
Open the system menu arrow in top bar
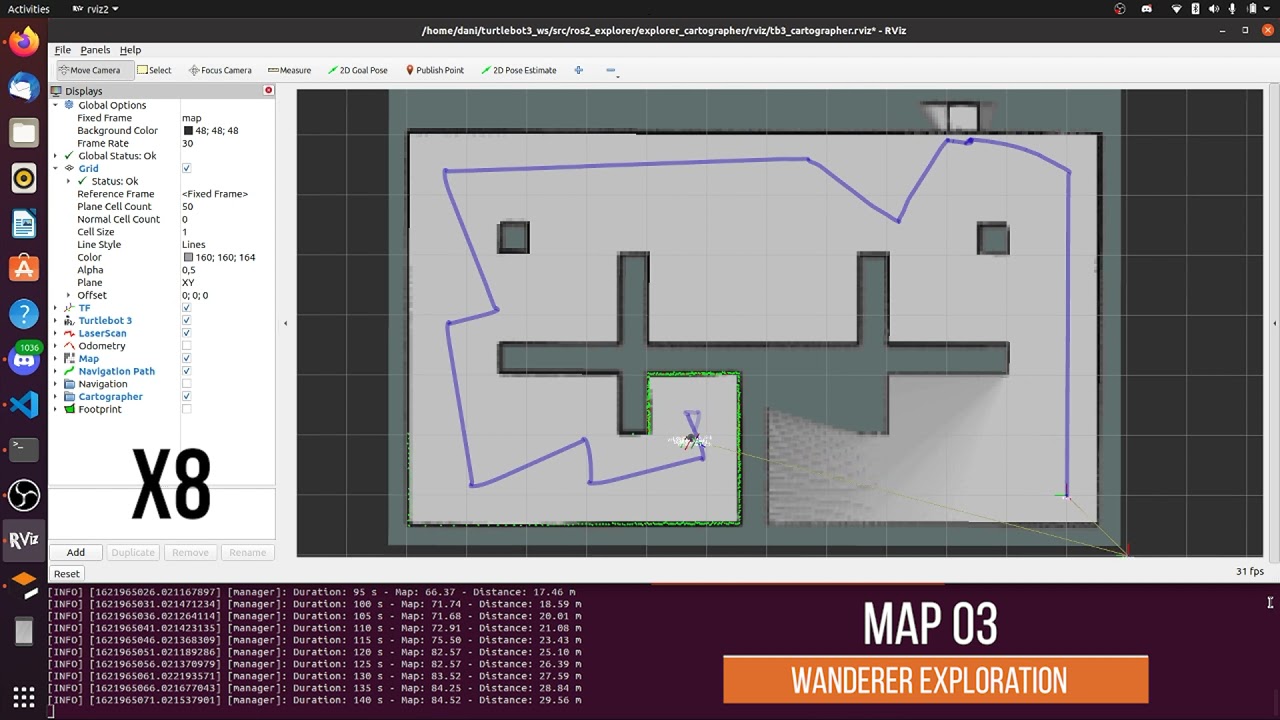[1269, 9]
